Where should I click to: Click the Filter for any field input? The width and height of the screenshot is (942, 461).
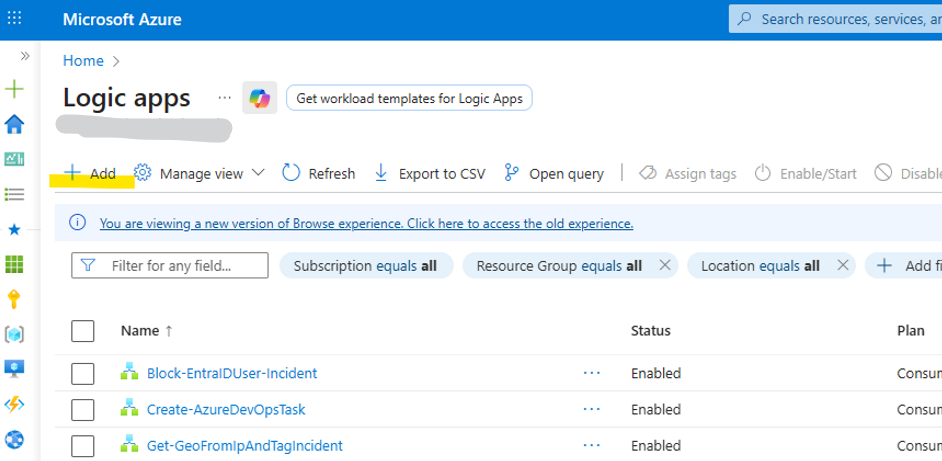tap(170, 266)
